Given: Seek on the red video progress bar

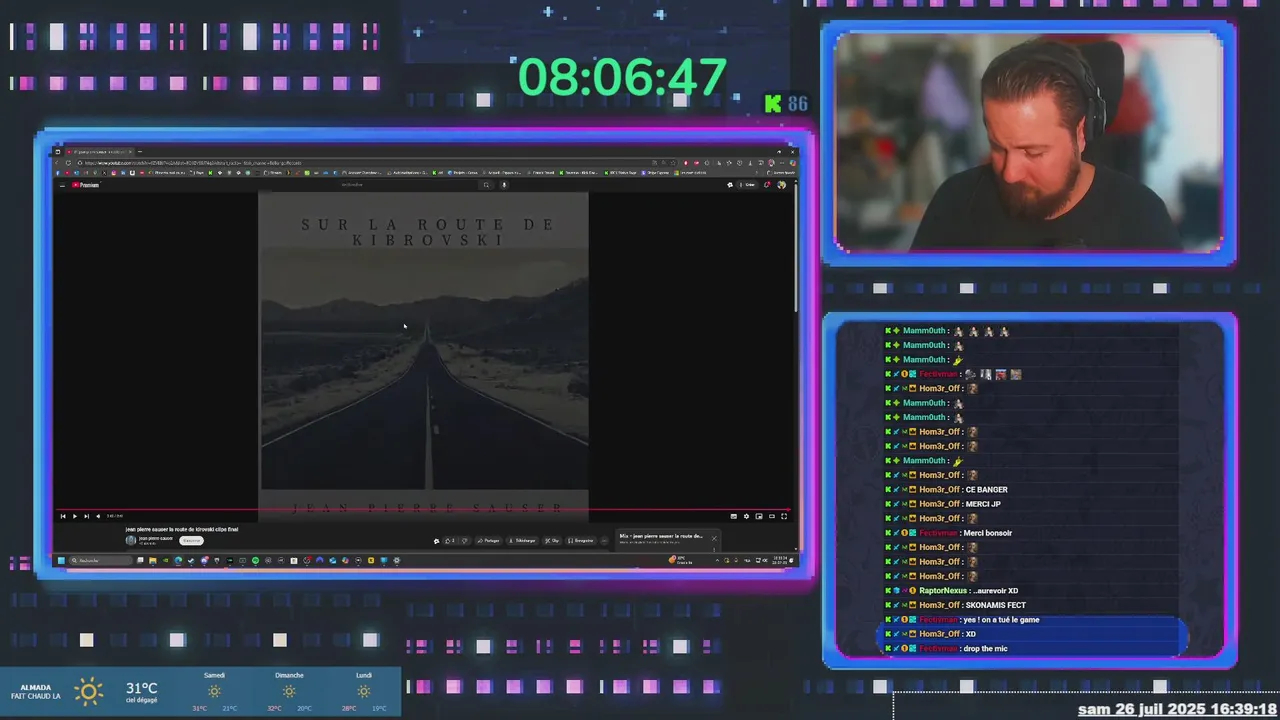Looking at the screenshot, I should coord(422,509).
